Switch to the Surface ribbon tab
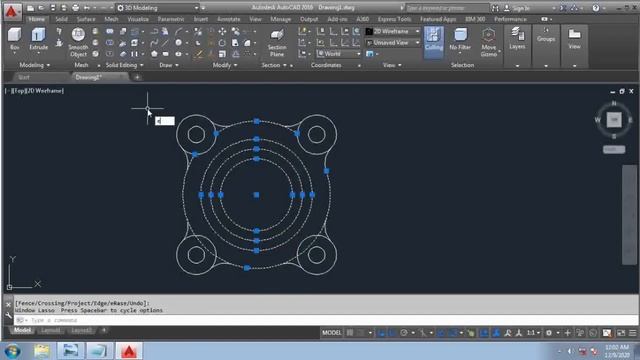Image resolution: width=640 pixels, height=360 pixels. [86, 19]
